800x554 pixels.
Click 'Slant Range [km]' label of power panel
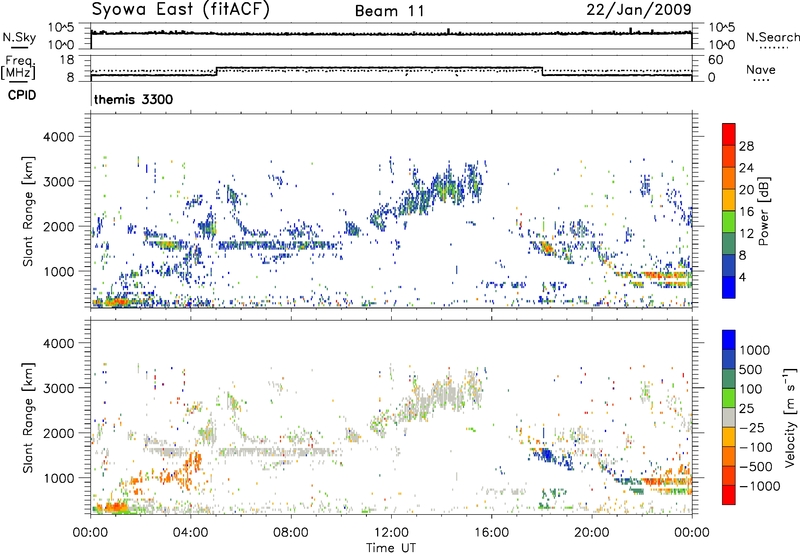coord(28,211)
